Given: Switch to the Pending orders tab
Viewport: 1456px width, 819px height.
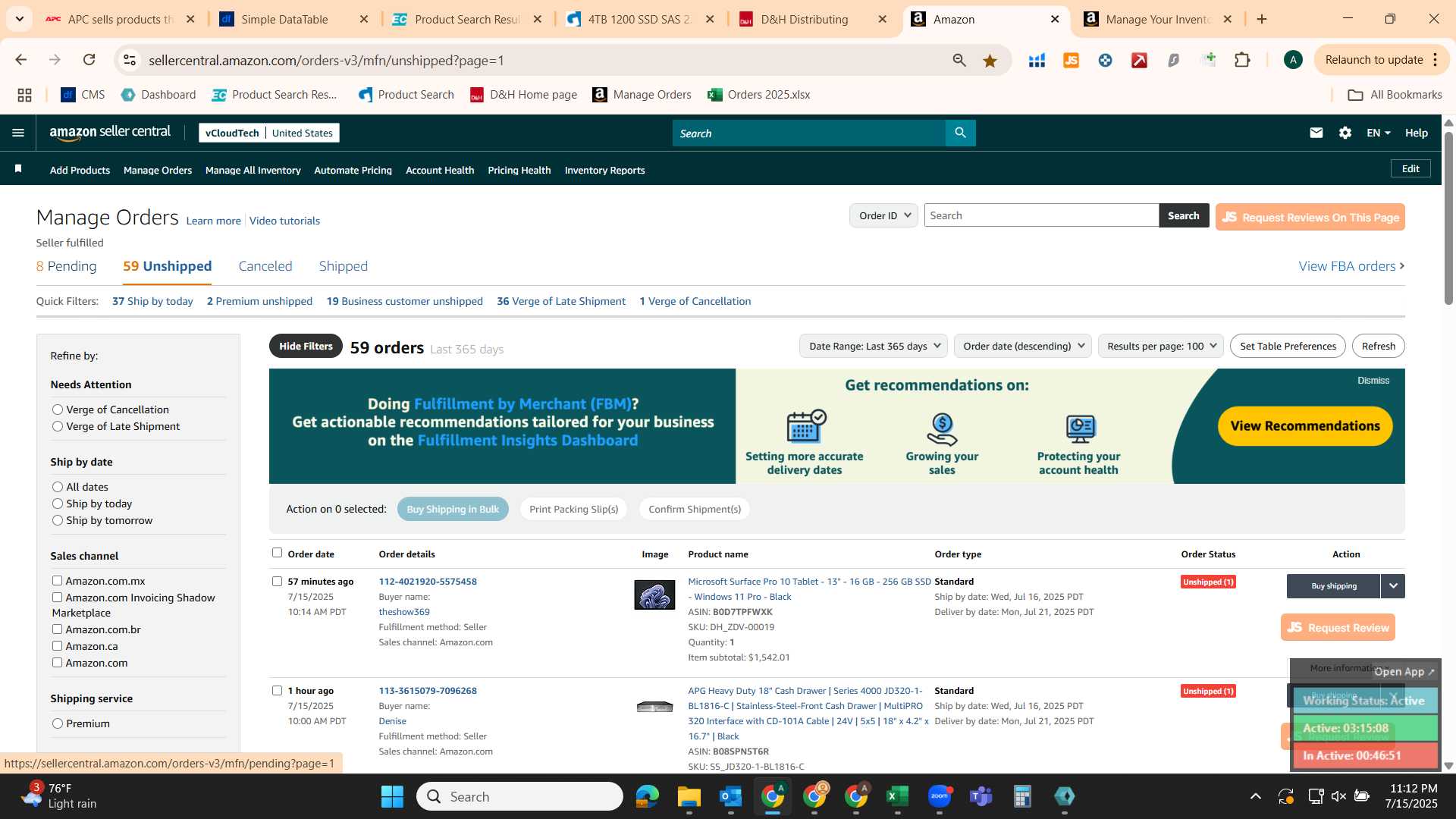Looking at the screenshot, I should click(x=67, y=266).
